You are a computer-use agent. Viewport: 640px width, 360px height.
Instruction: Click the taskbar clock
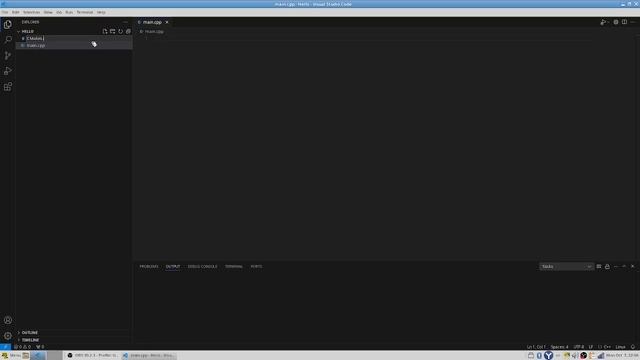tap(622, 356)
